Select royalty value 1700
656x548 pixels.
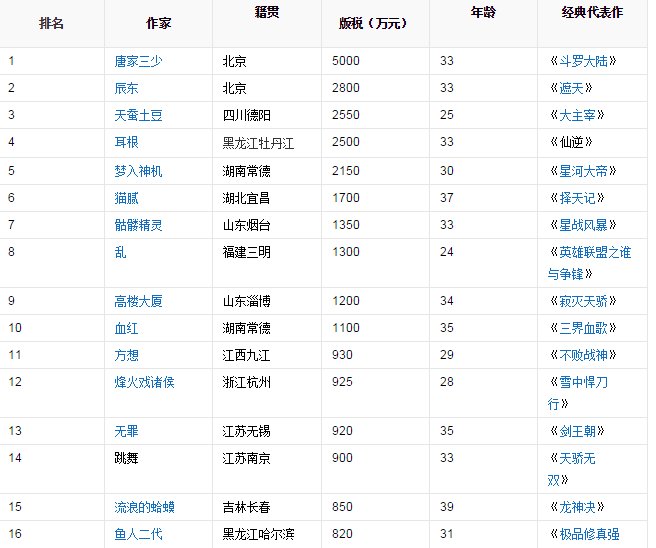(346, 197)
